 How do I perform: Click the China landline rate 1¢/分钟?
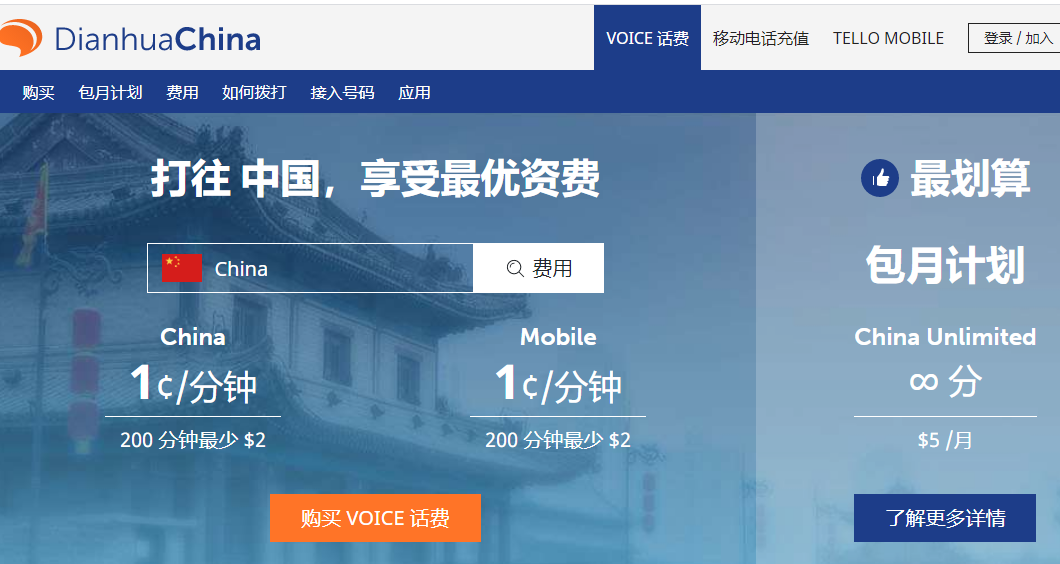point(193,383)
